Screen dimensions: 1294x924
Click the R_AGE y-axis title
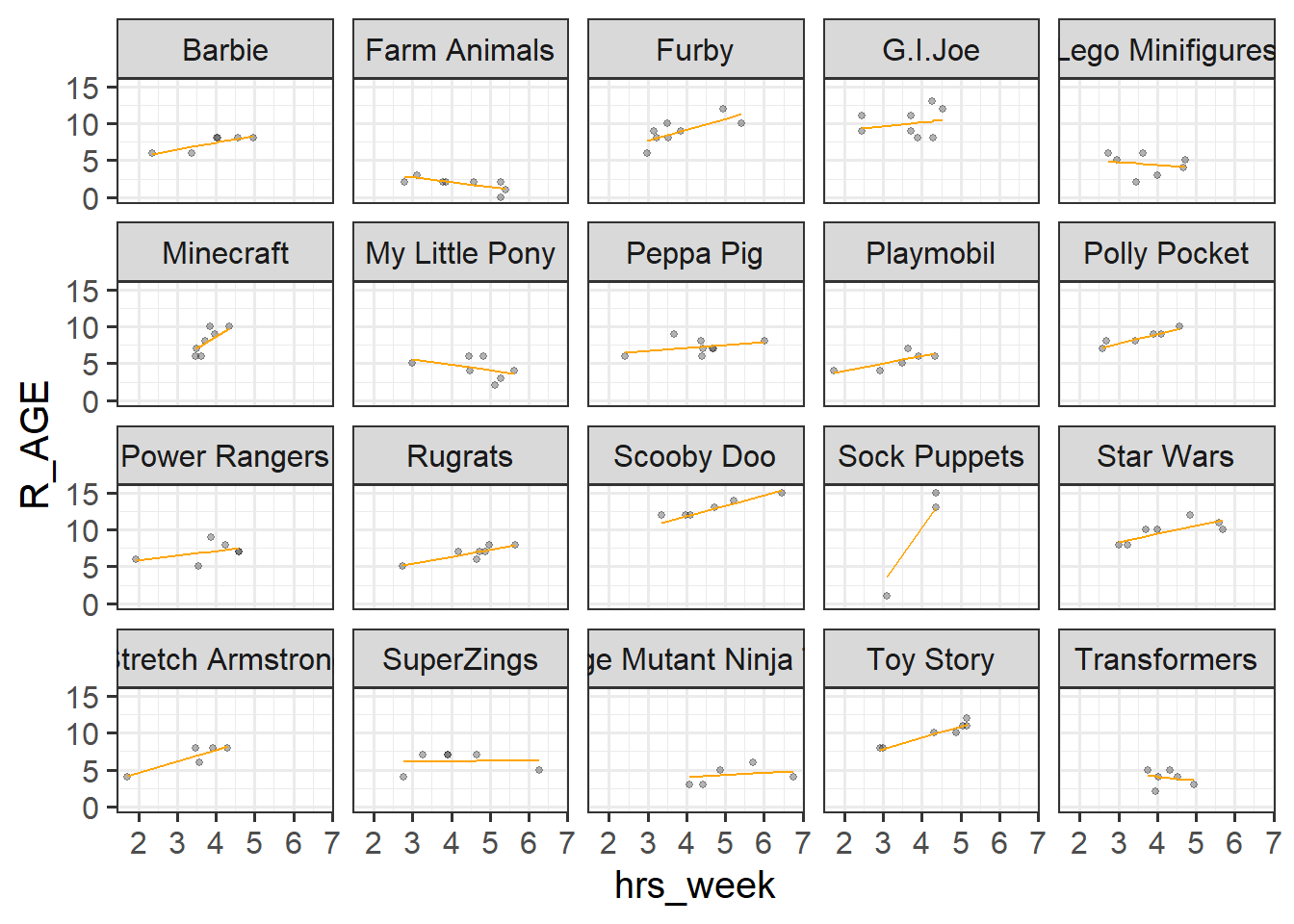(x=35, y=444)
